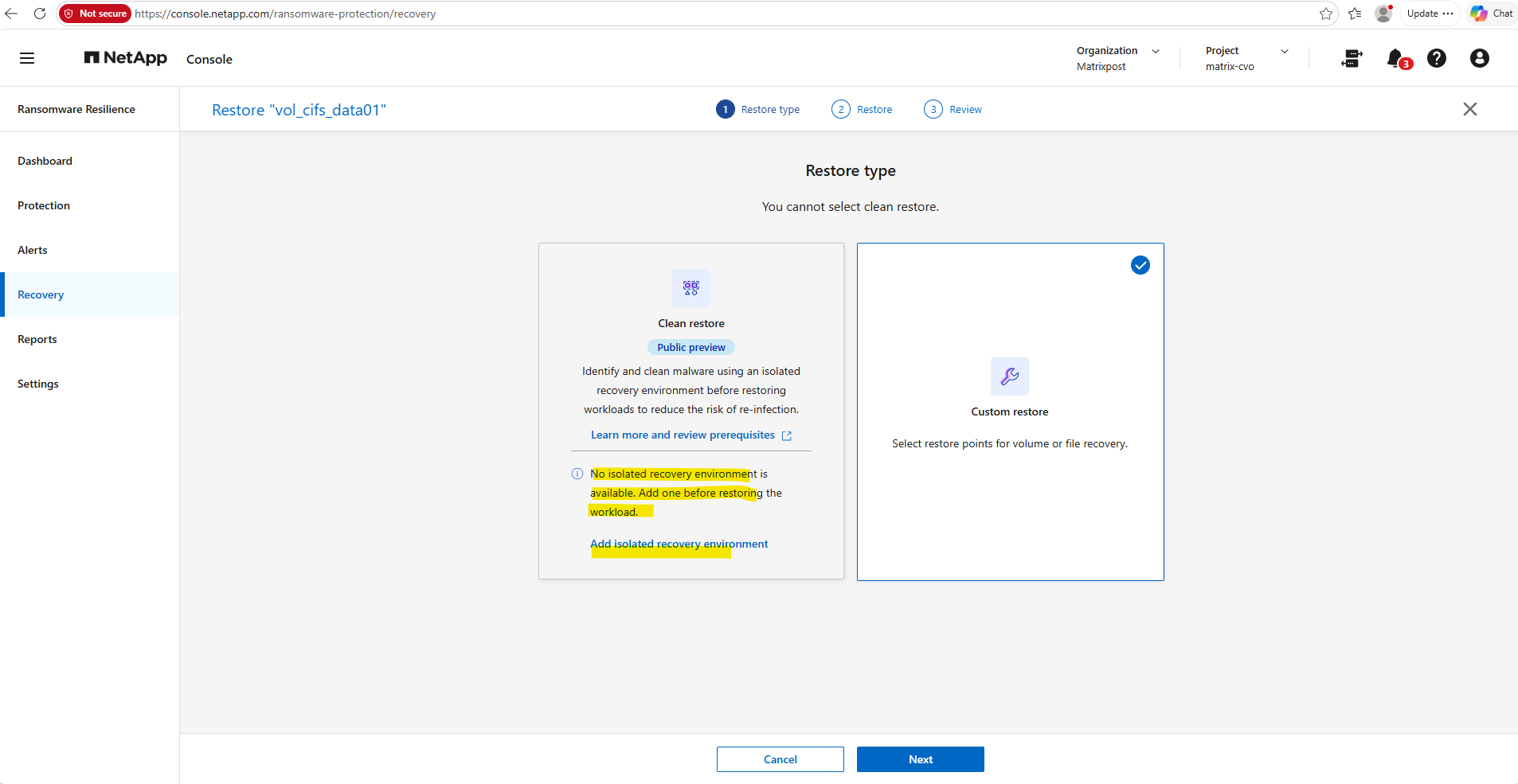Select the Custom restore card
Image resolution: width=1518 pixels, height=784 pixels.
pos(1011,412)
